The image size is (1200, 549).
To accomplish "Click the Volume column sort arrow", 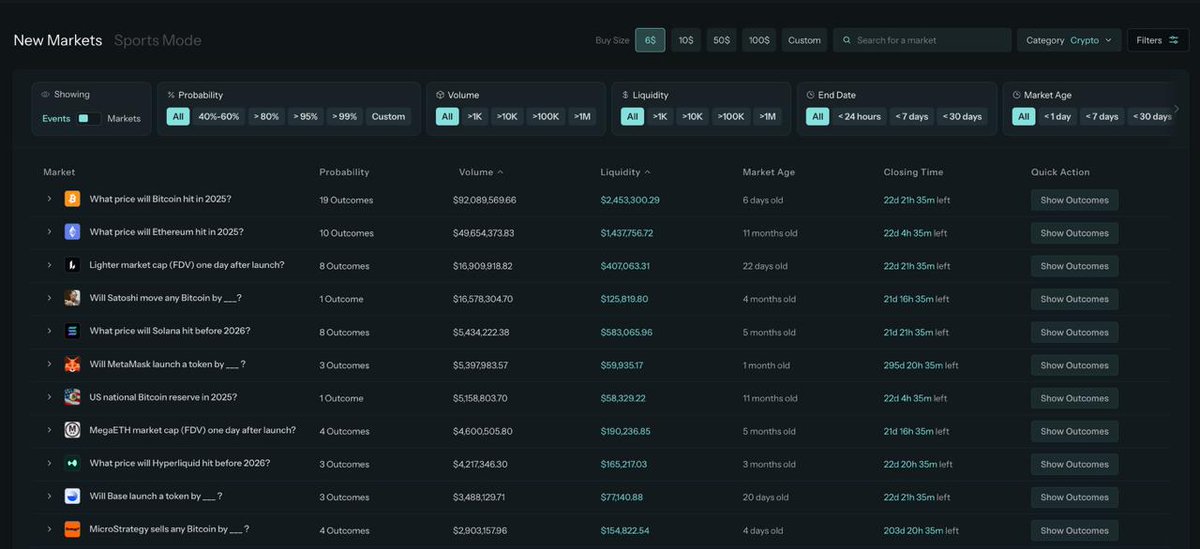I will [x=500, y=172].
